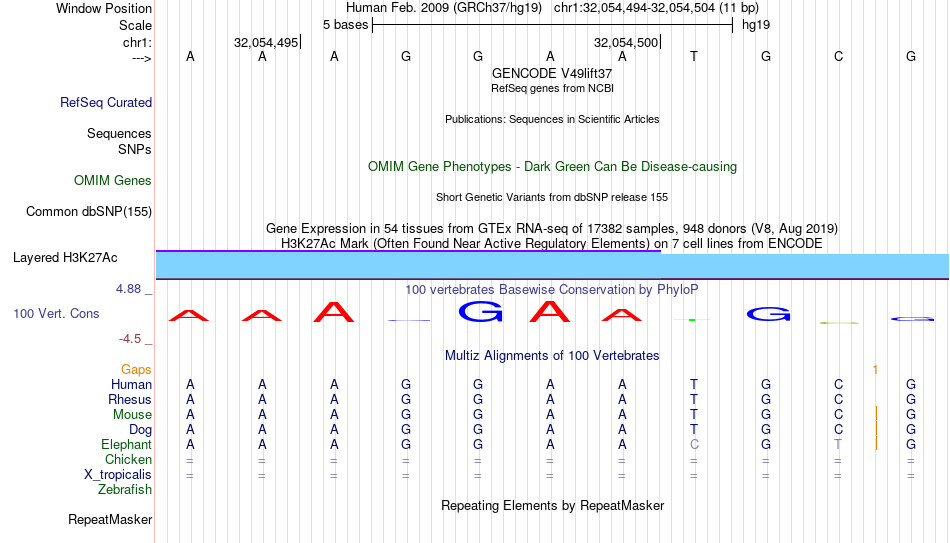Click the OMIM Gene Phenotypes green title
This screenshot has height=543, width=950.
(552, 167)
